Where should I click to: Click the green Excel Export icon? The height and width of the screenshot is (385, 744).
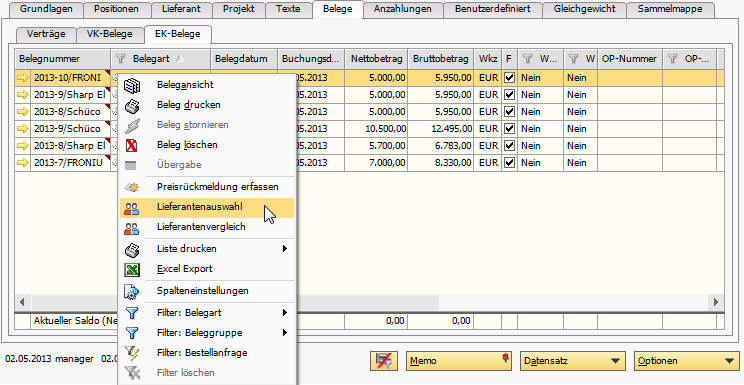click(x=131, y=270)
